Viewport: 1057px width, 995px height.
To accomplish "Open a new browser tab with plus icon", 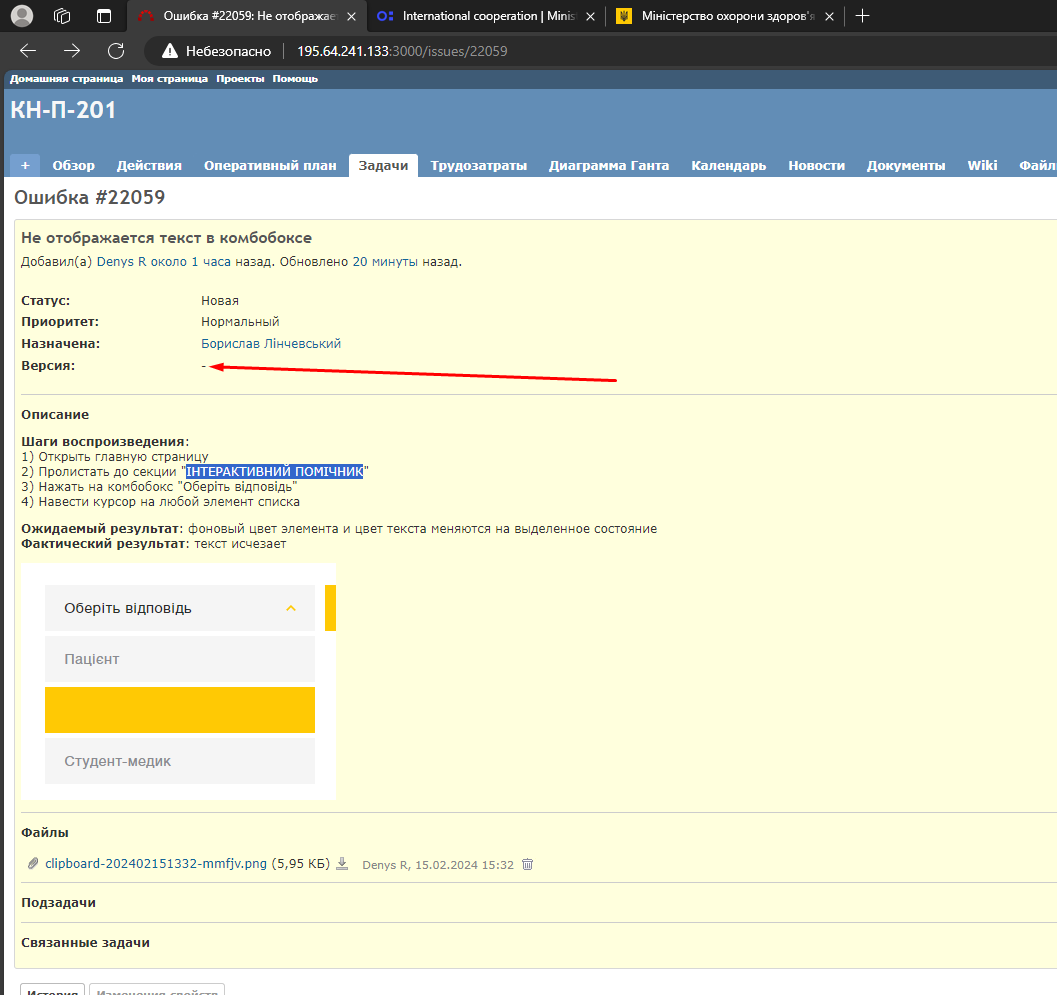I will (862, 16).
